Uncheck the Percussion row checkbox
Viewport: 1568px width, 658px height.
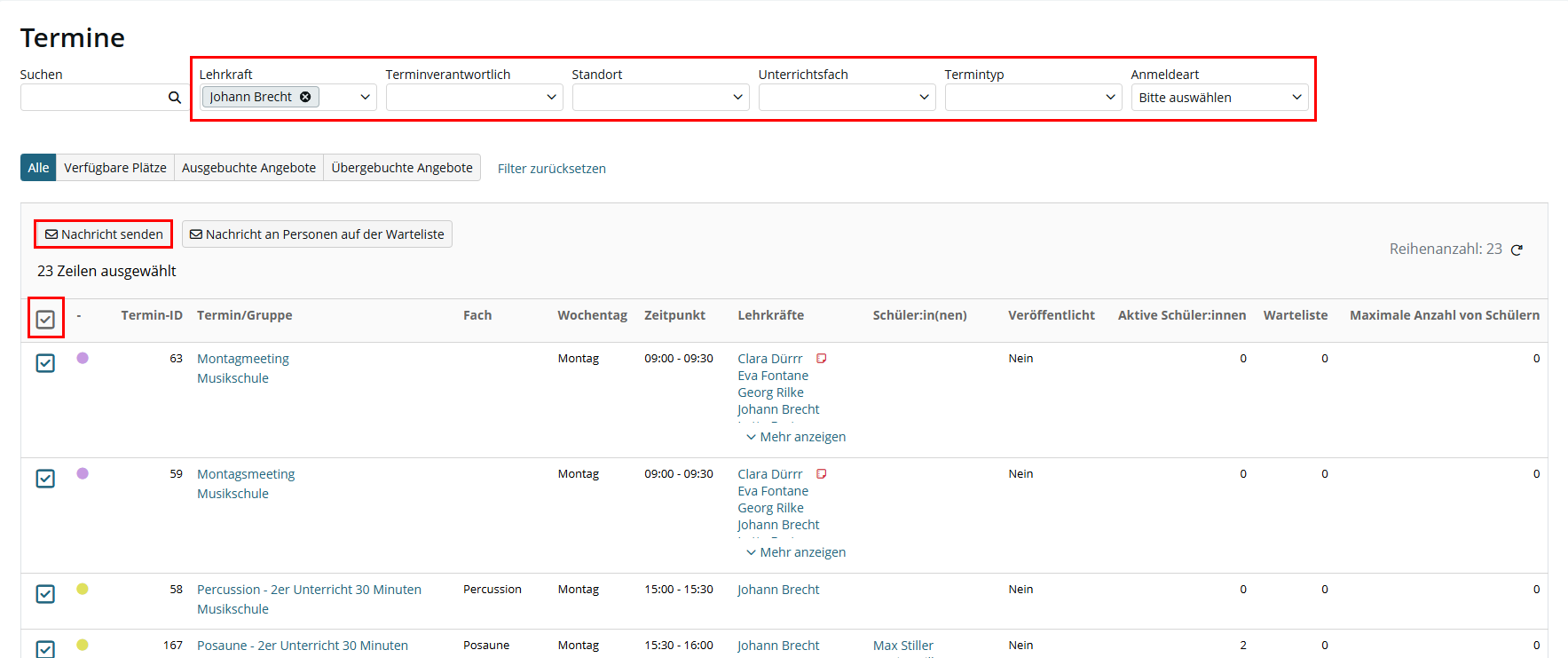(45, 594)
